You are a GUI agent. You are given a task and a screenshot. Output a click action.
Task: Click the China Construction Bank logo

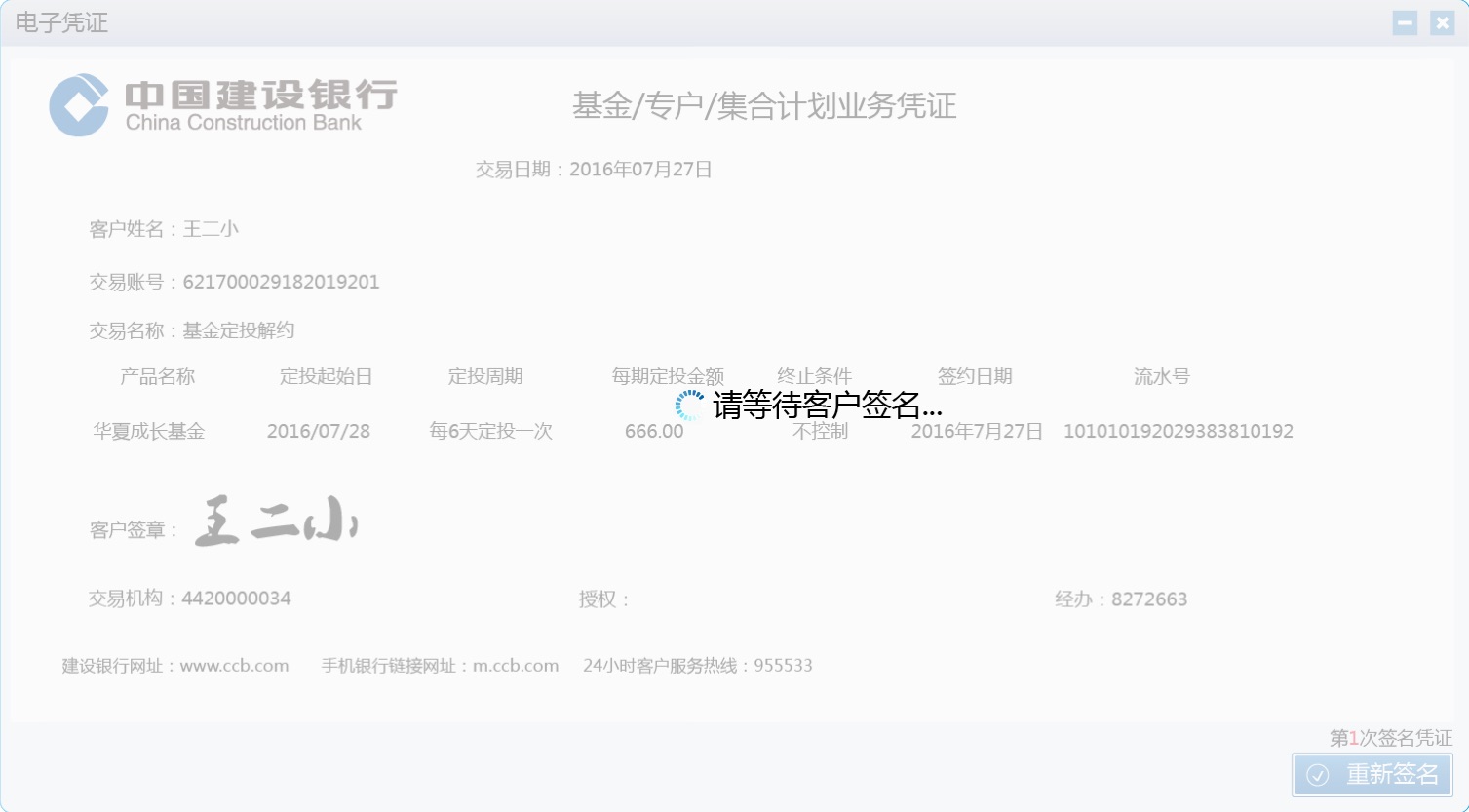(x=223, y=105)
